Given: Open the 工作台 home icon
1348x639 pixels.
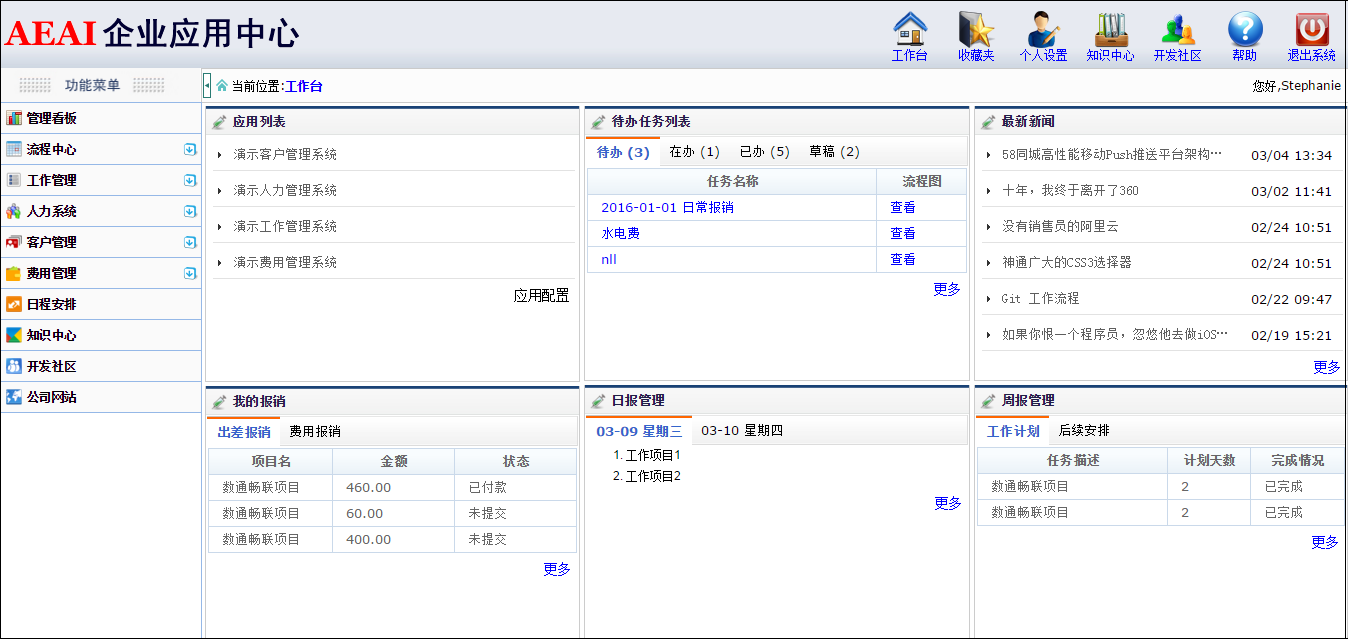Looking at the screenshot, I should (x=909, y=30).
